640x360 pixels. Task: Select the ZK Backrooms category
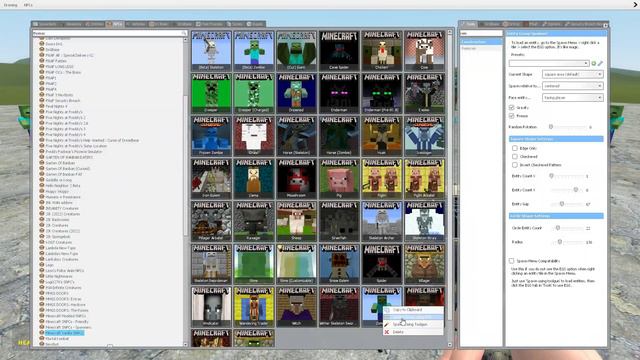click(x=57, y=220)
